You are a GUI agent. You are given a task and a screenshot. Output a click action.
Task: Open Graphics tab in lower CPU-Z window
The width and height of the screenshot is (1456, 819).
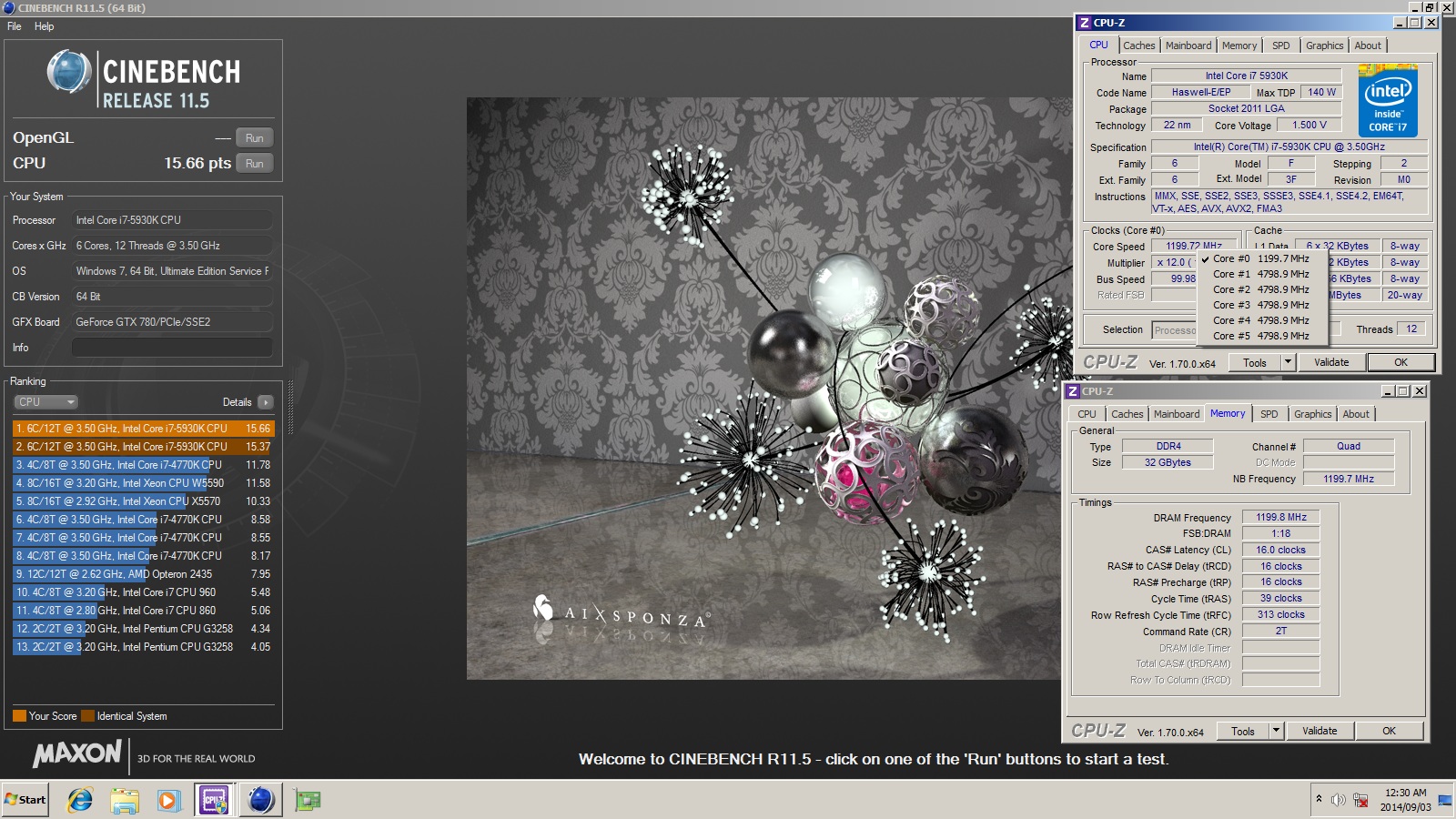tap(1312, 414)
